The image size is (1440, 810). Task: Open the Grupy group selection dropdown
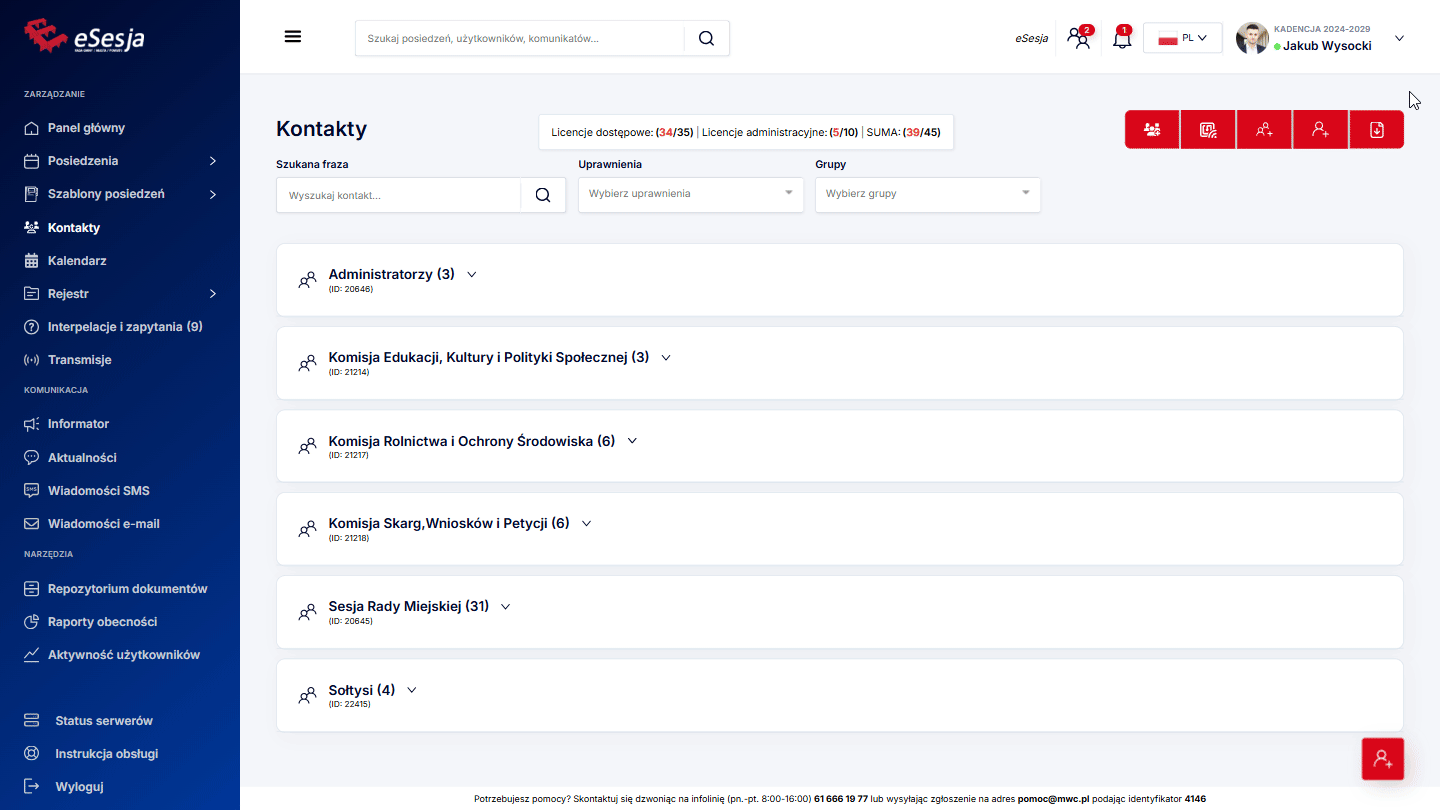(x=927, y=194)
